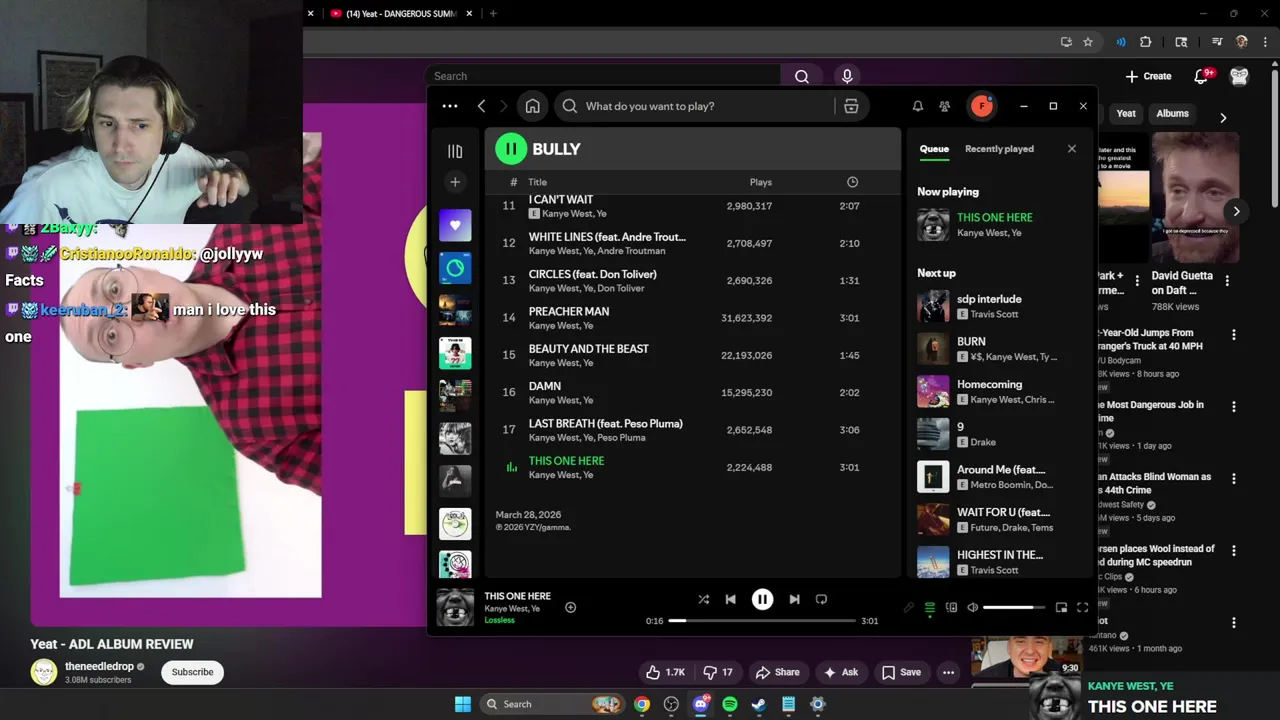
Task: Play track WHITE LINES
Action: click(692, 243)
